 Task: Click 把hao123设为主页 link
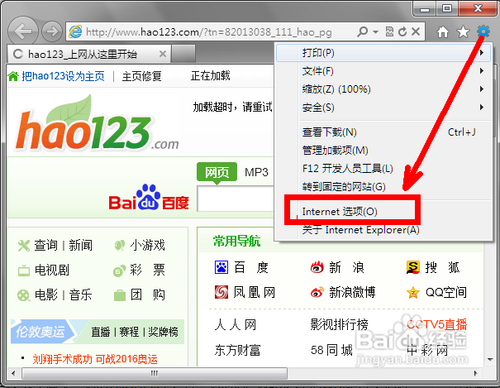pyautogui.click(x=63, y=76)
